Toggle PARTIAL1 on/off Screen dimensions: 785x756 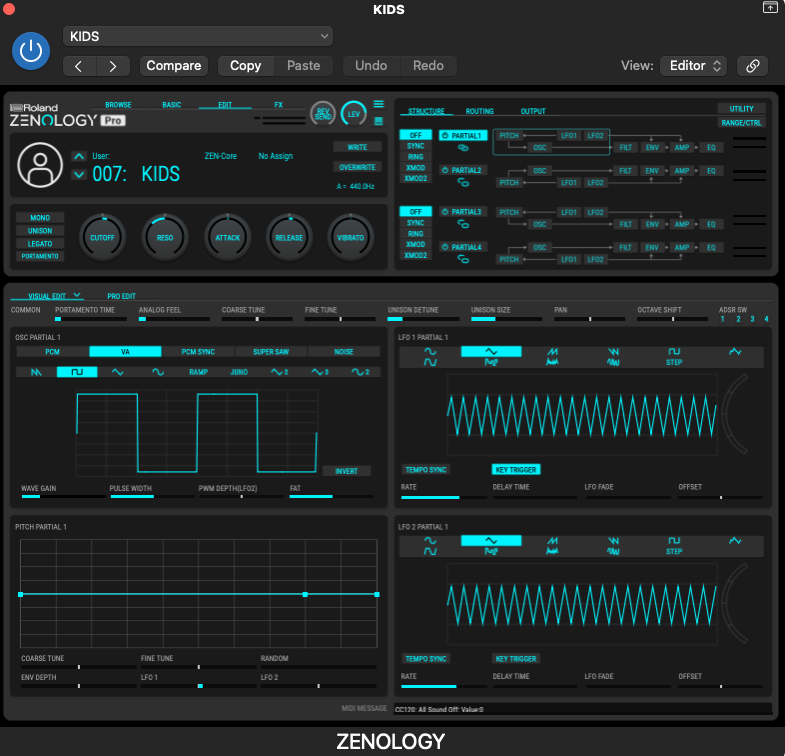pos(463,136)
